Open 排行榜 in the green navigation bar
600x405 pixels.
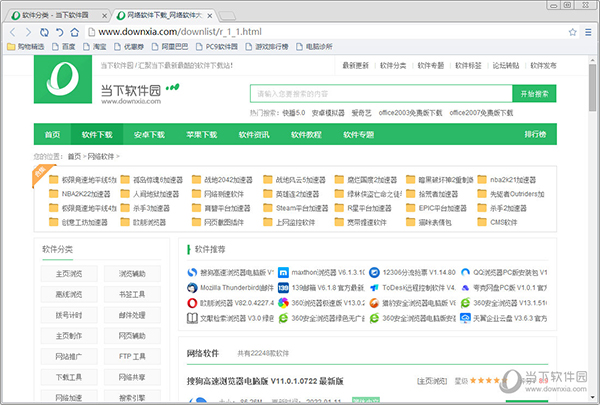pos(535,134)
